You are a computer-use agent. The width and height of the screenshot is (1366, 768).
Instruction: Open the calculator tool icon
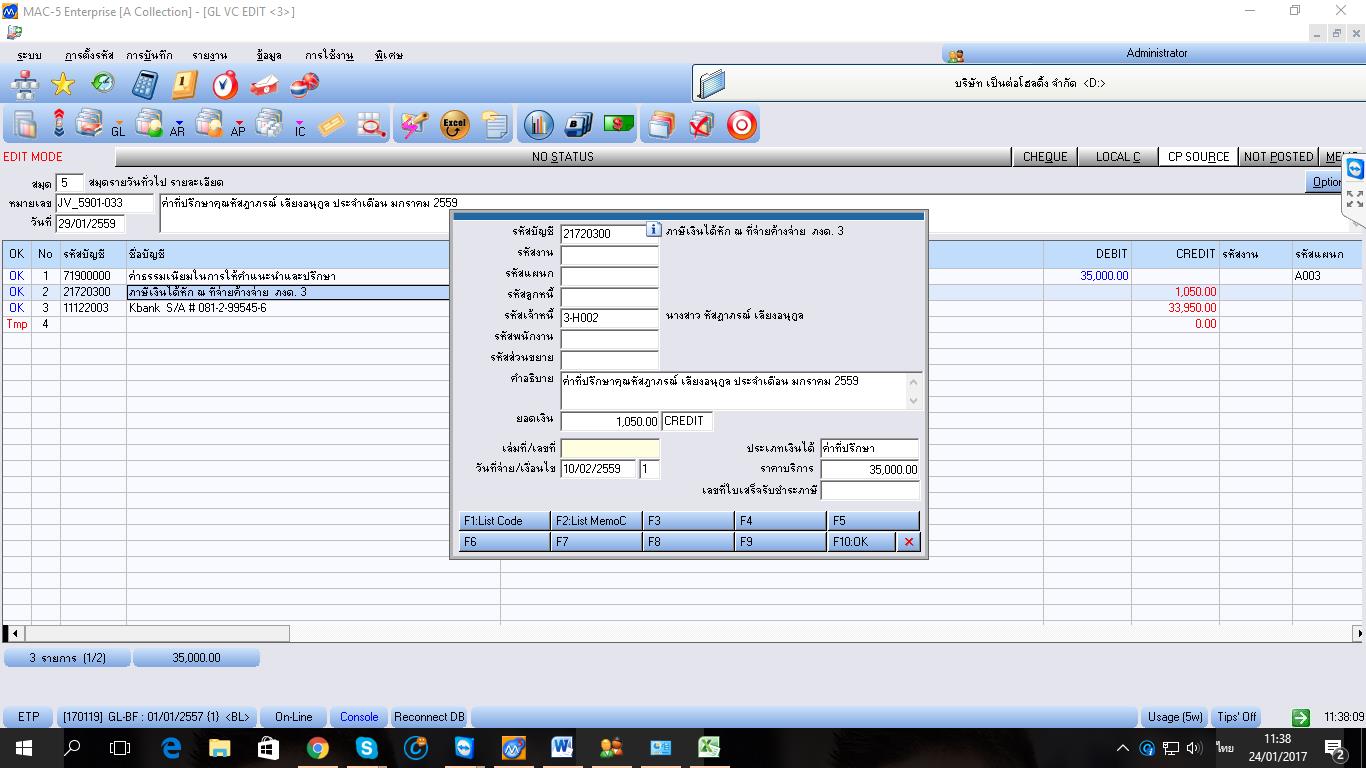pyautogui.click(x=145, y=85)
